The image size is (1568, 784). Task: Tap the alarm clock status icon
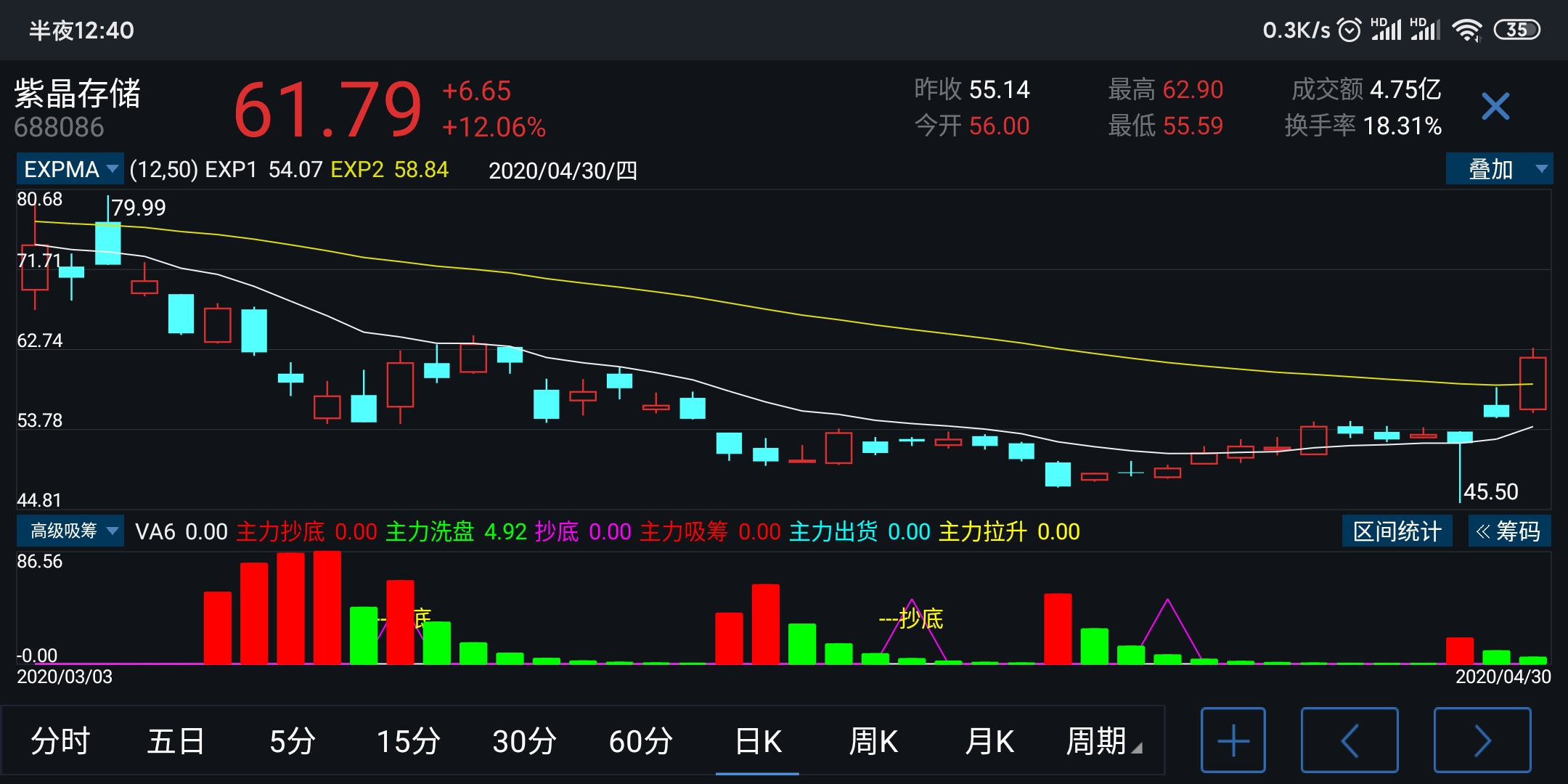pyautogui.click(x=1349, y=30)
